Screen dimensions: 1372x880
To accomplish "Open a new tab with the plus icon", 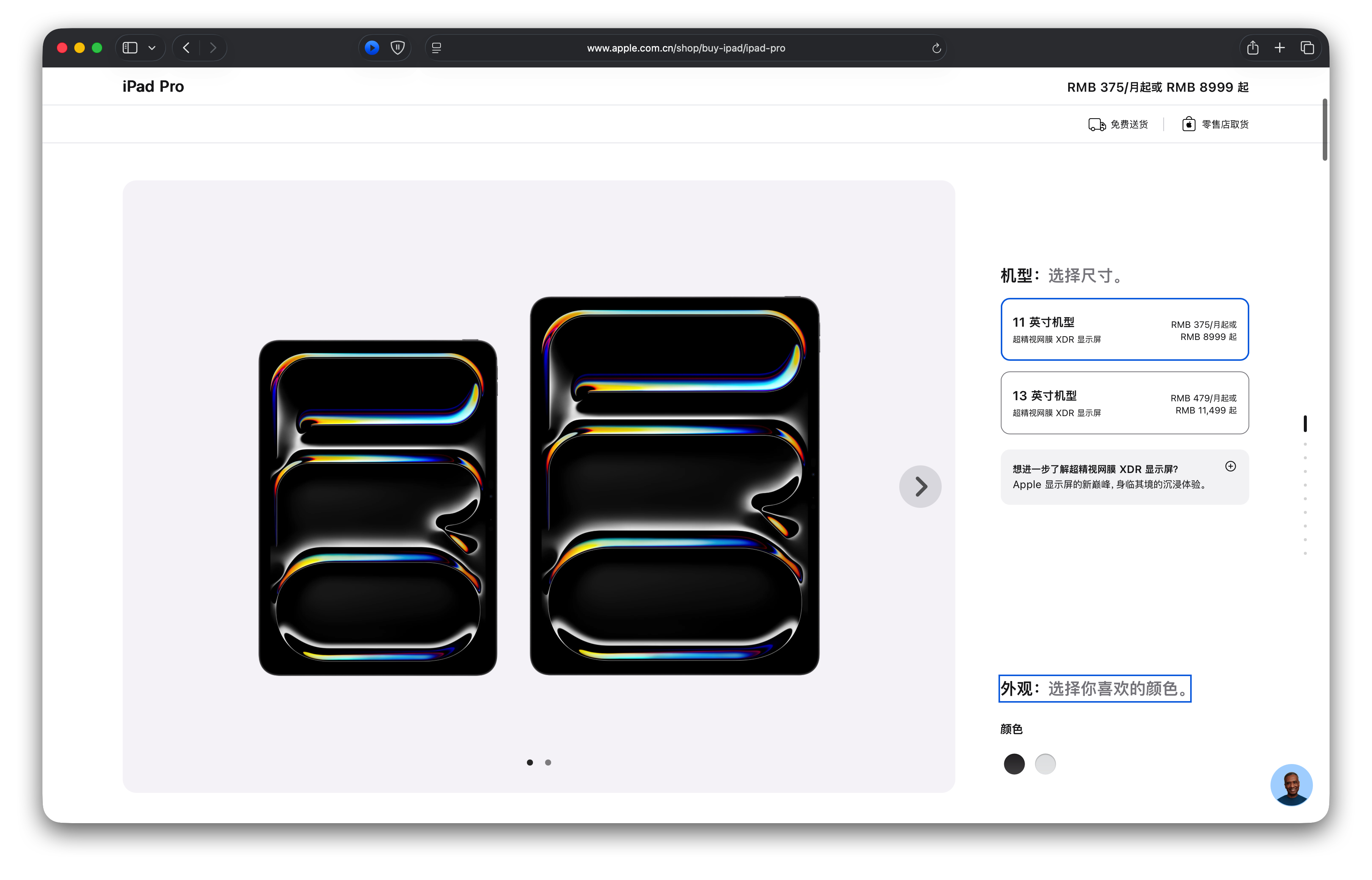I will (1280, 48).
